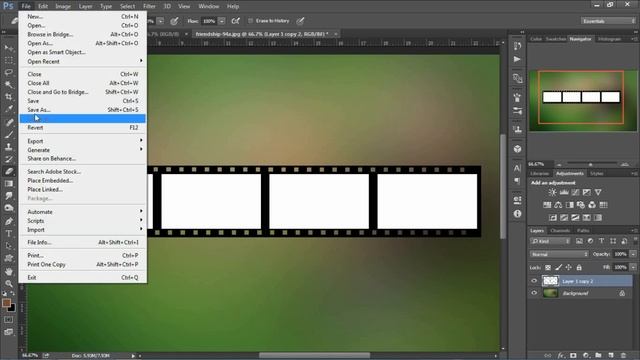Choose Exit from File menu
The image size is (640, 360).
[x=83, y=278]
